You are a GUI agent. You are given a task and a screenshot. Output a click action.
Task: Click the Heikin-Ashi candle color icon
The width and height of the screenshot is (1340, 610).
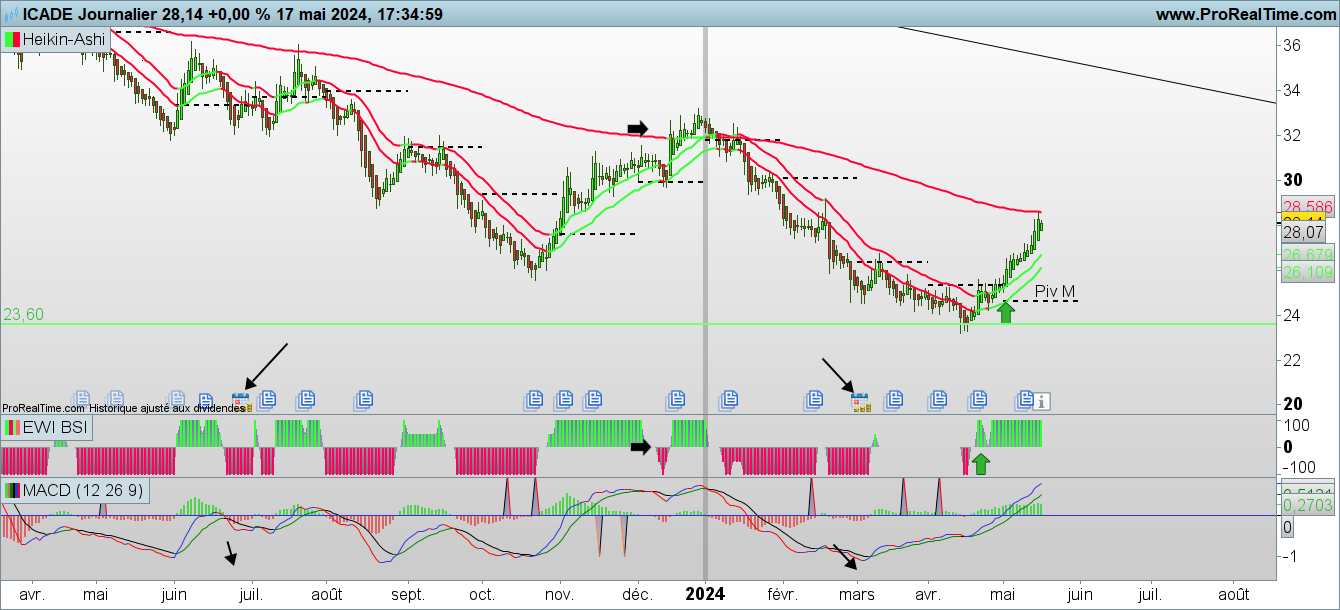click(12, 40)
